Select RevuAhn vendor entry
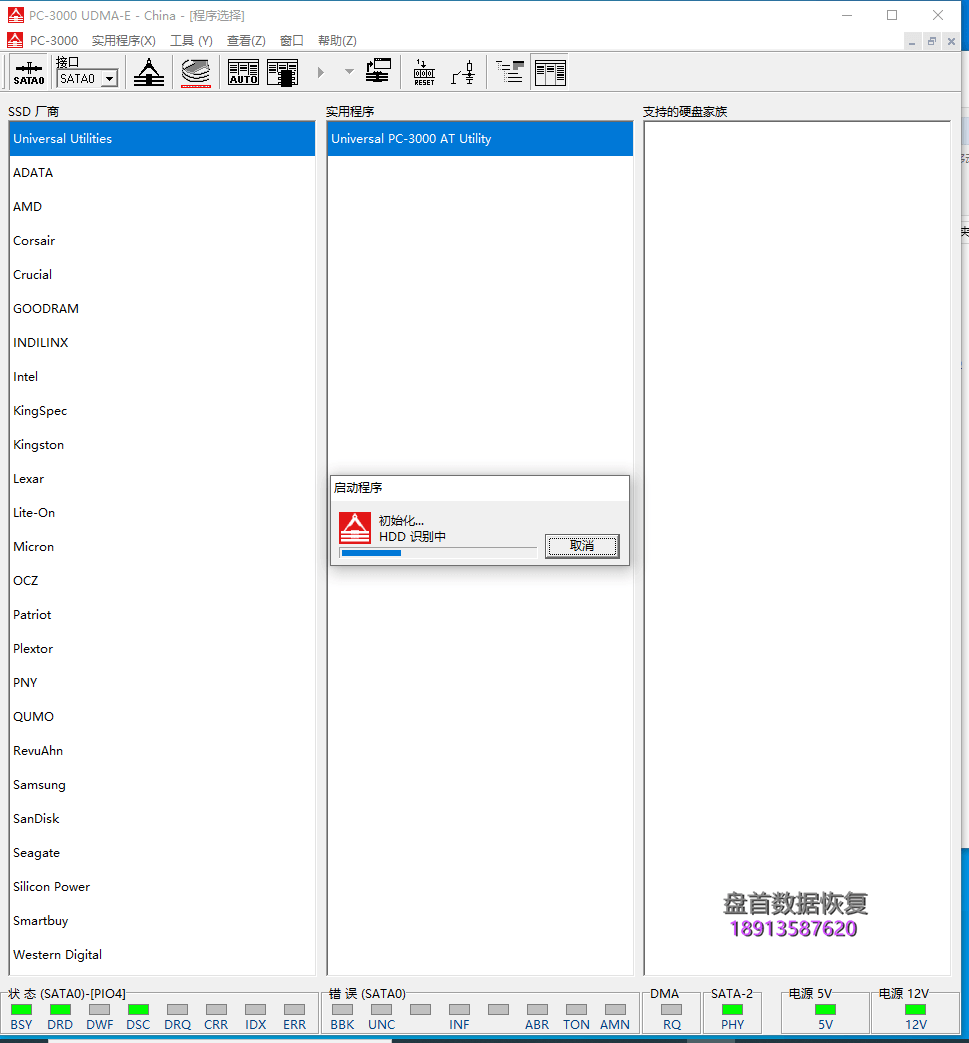 click(162, 750)
